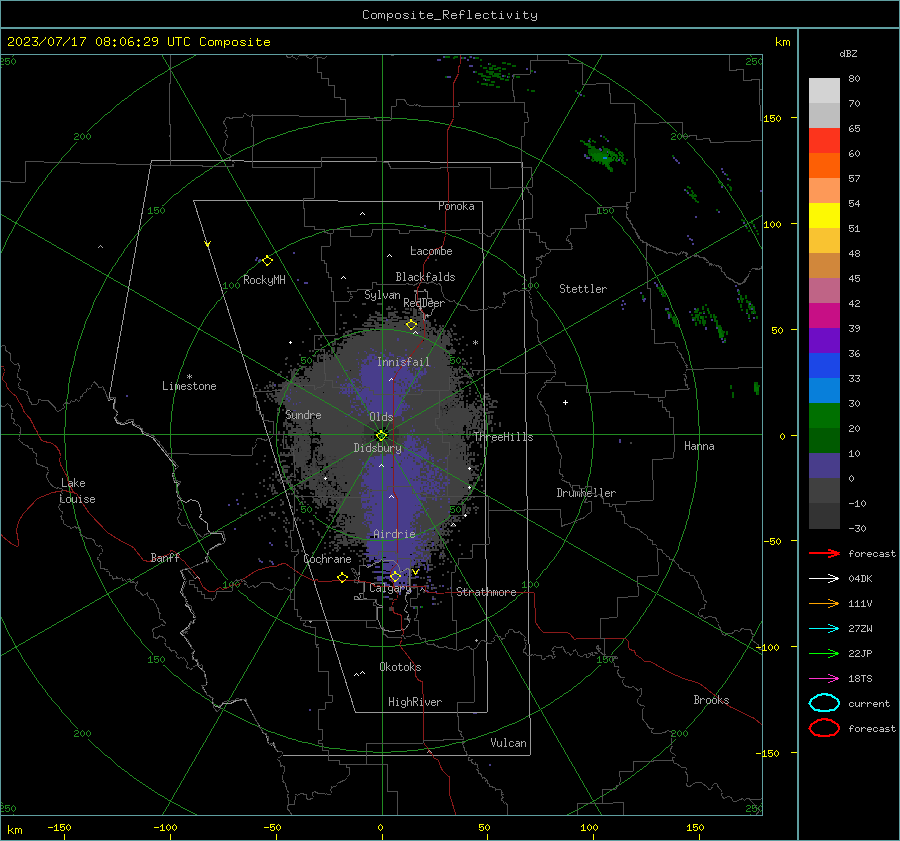
Task: Click the white plus marker west of Hanna
Action: point(565,402)
